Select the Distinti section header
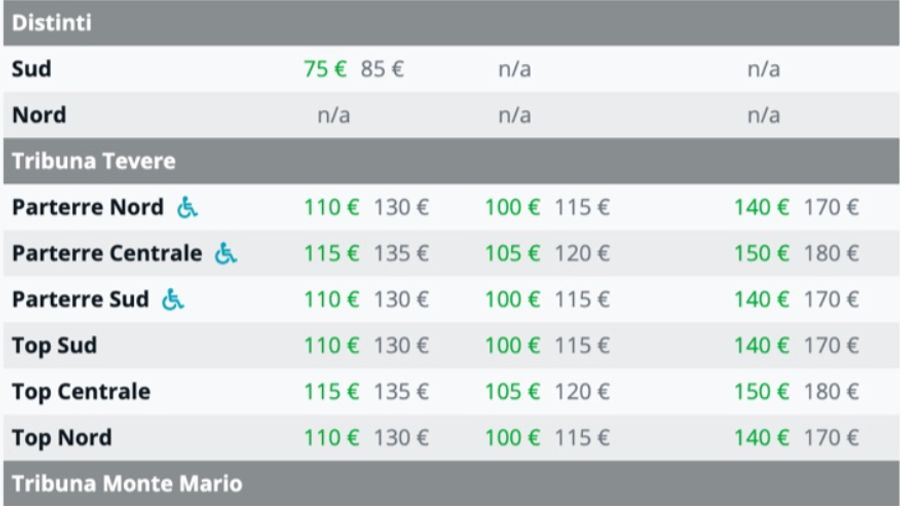Viewport: 900px width, 506px height. pyautogui.click(x=52, y=23)
